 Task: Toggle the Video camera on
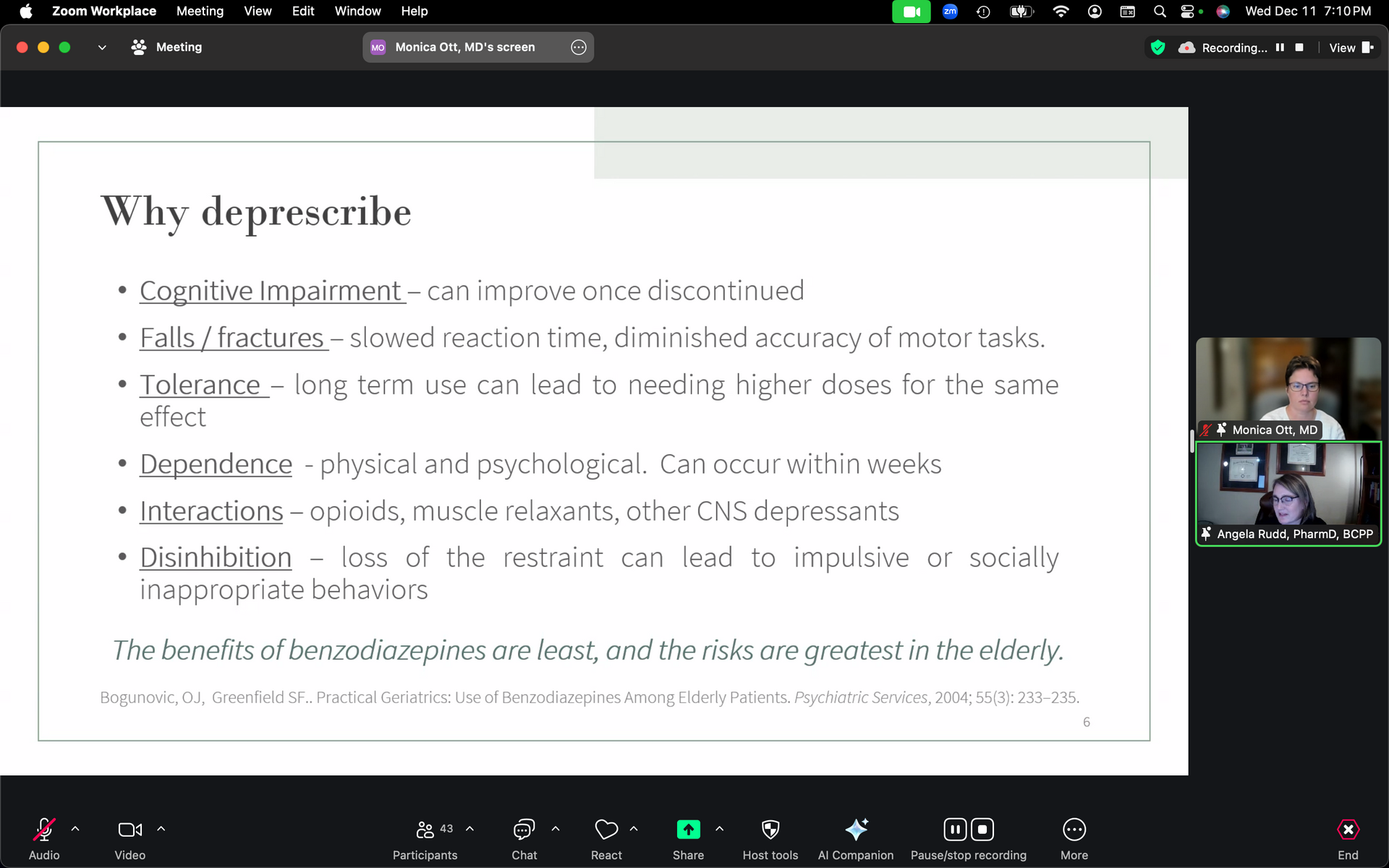point(130,829)
